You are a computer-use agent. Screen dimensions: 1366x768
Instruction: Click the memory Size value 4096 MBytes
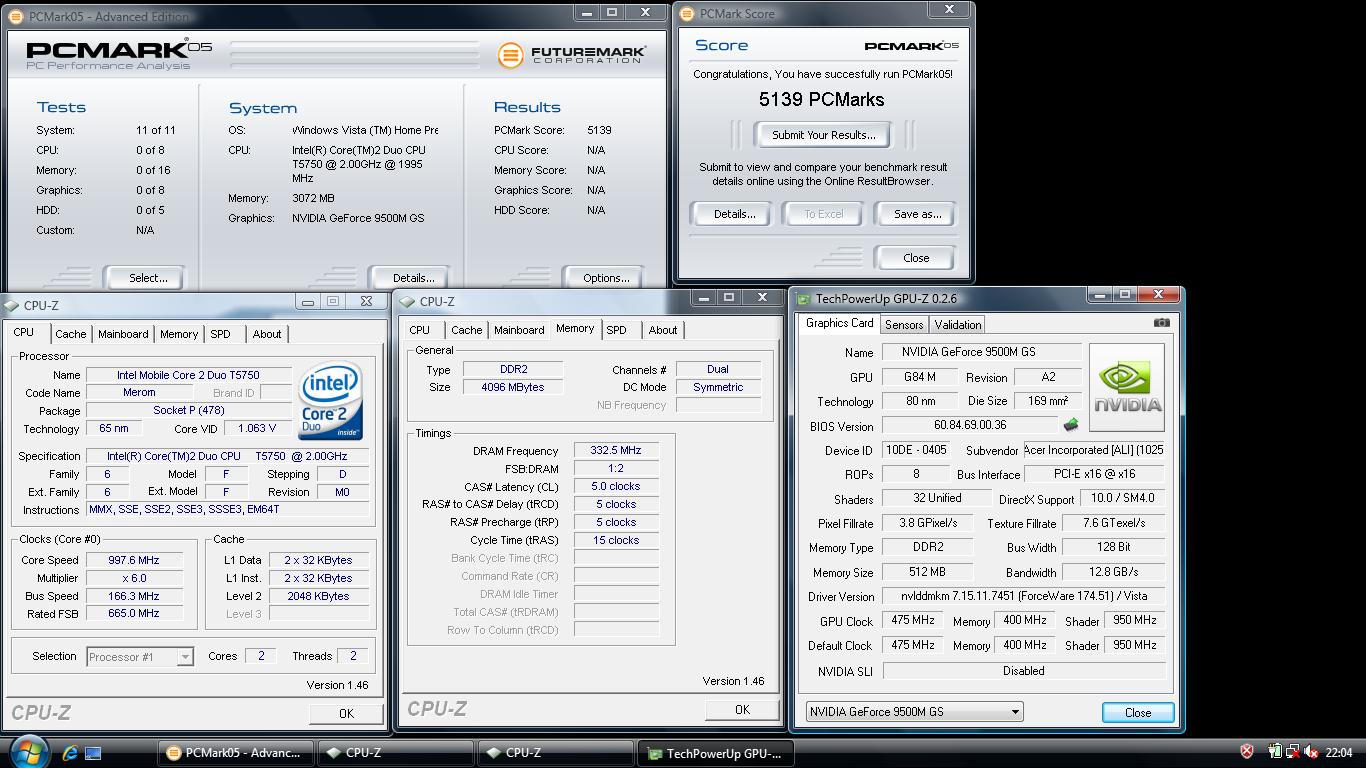(x=513, y=387)
